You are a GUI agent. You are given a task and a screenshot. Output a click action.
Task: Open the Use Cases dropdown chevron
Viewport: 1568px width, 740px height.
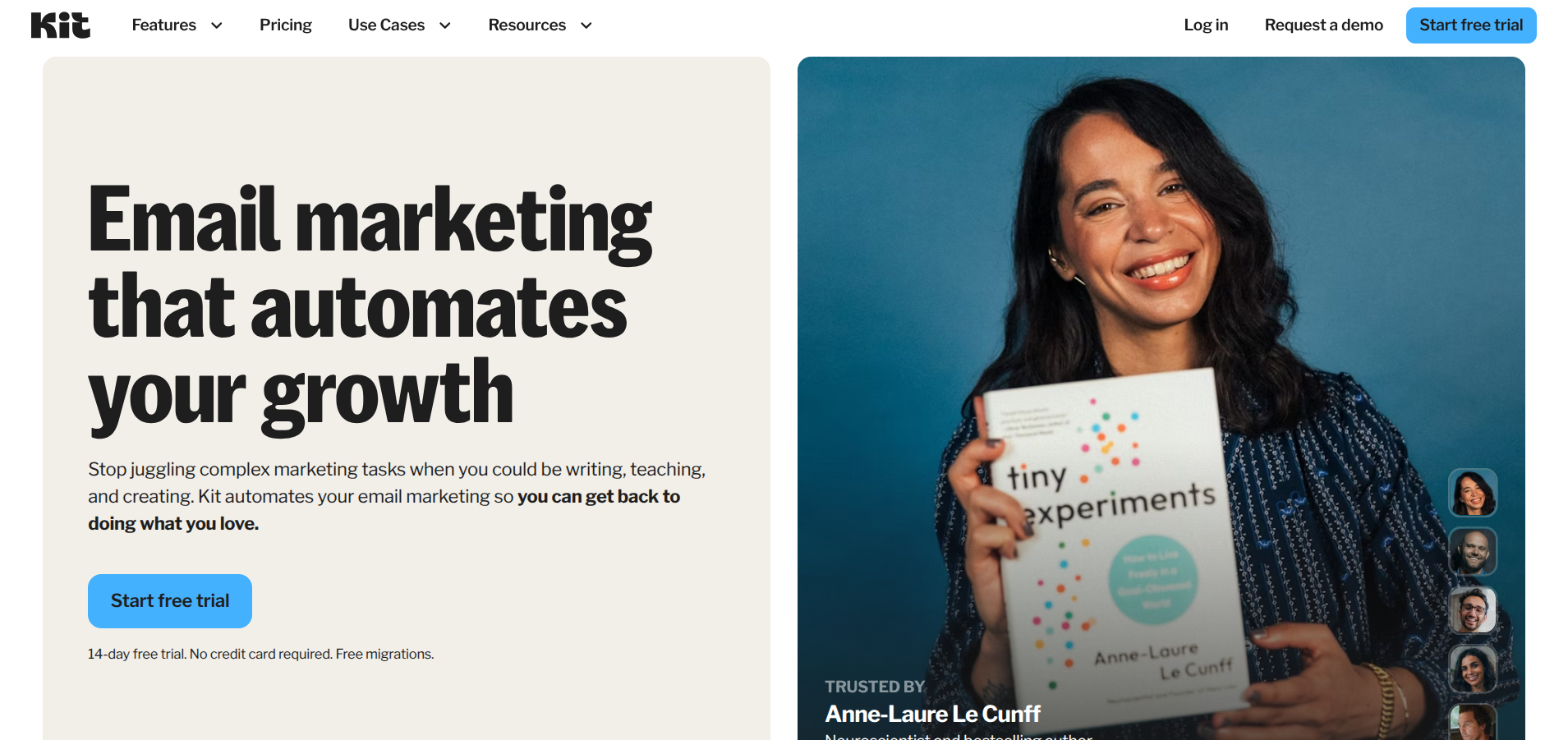click(445, 25)
